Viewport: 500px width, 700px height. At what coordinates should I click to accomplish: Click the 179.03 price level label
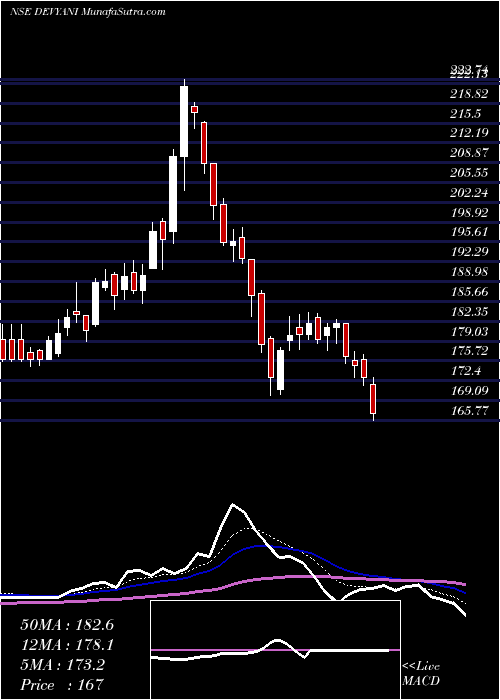click(469, 331)
